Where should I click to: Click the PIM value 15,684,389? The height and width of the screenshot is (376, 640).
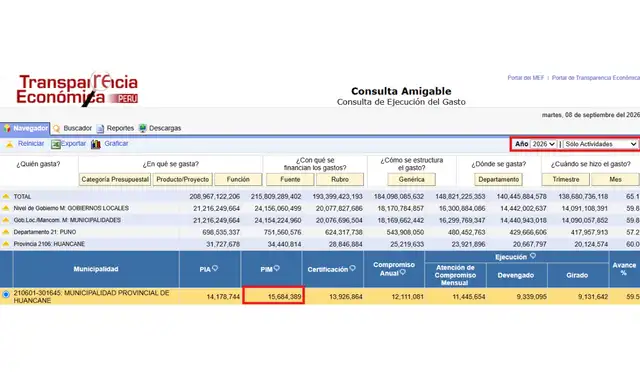(284, 297)
